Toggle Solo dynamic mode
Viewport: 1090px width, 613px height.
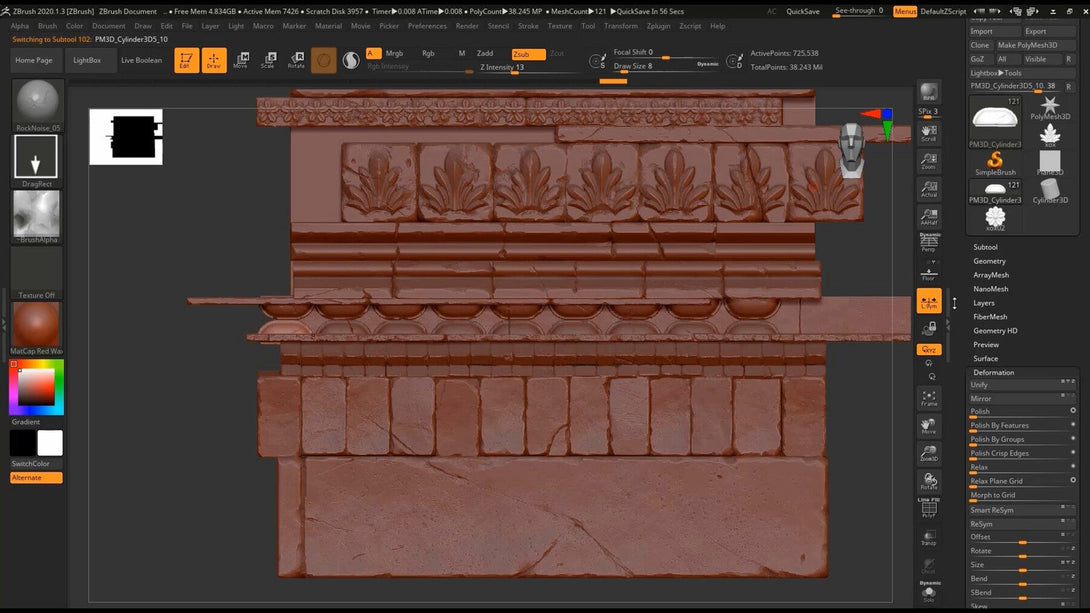[x=929, y=592]
